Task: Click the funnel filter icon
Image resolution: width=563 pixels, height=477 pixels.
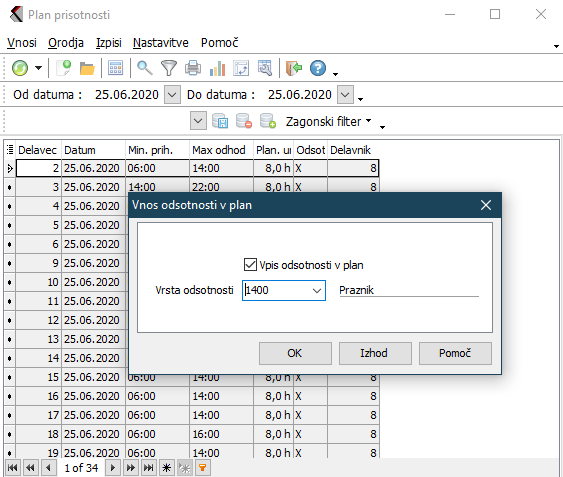Action: tap(169, 68)
